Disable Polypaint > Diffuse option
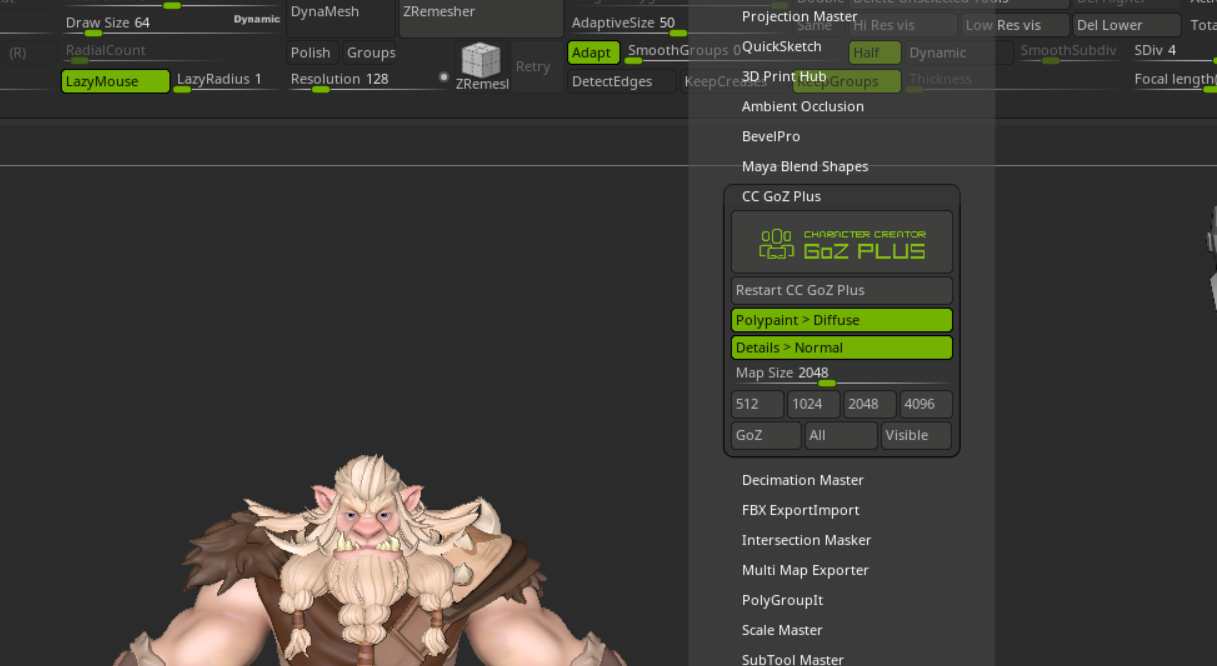Viewport: 1217px width, 666px height. pyautogui.click(x=842, y=320)
